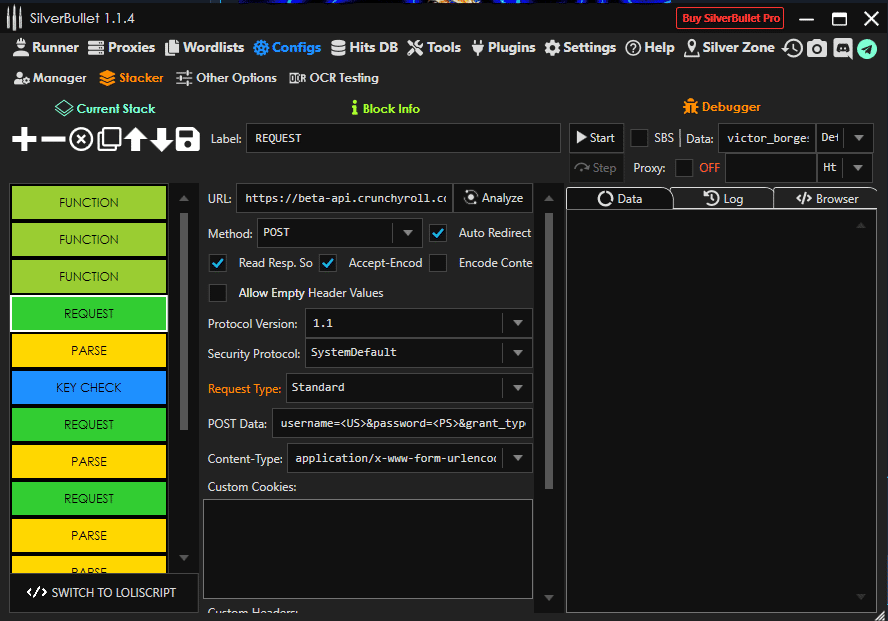Screen dimensions: 888x621
Task: Show the debugger Data tab
Action: (620, 199)
